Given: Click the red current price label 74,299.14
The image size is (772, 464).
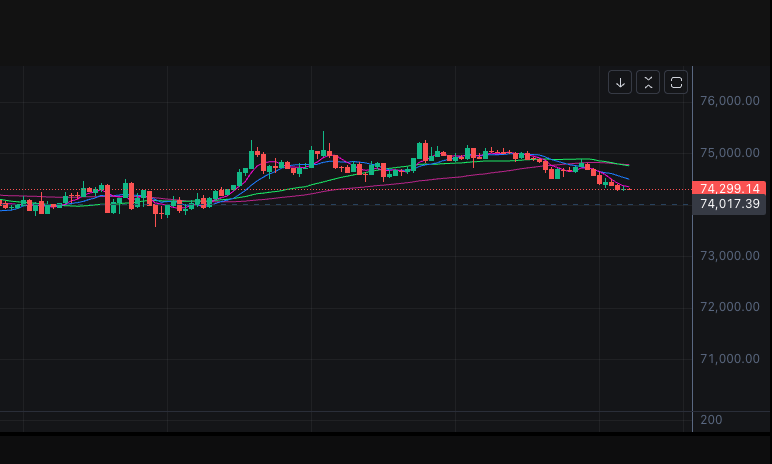Looking at the screenshot, I should coord(729,188).
